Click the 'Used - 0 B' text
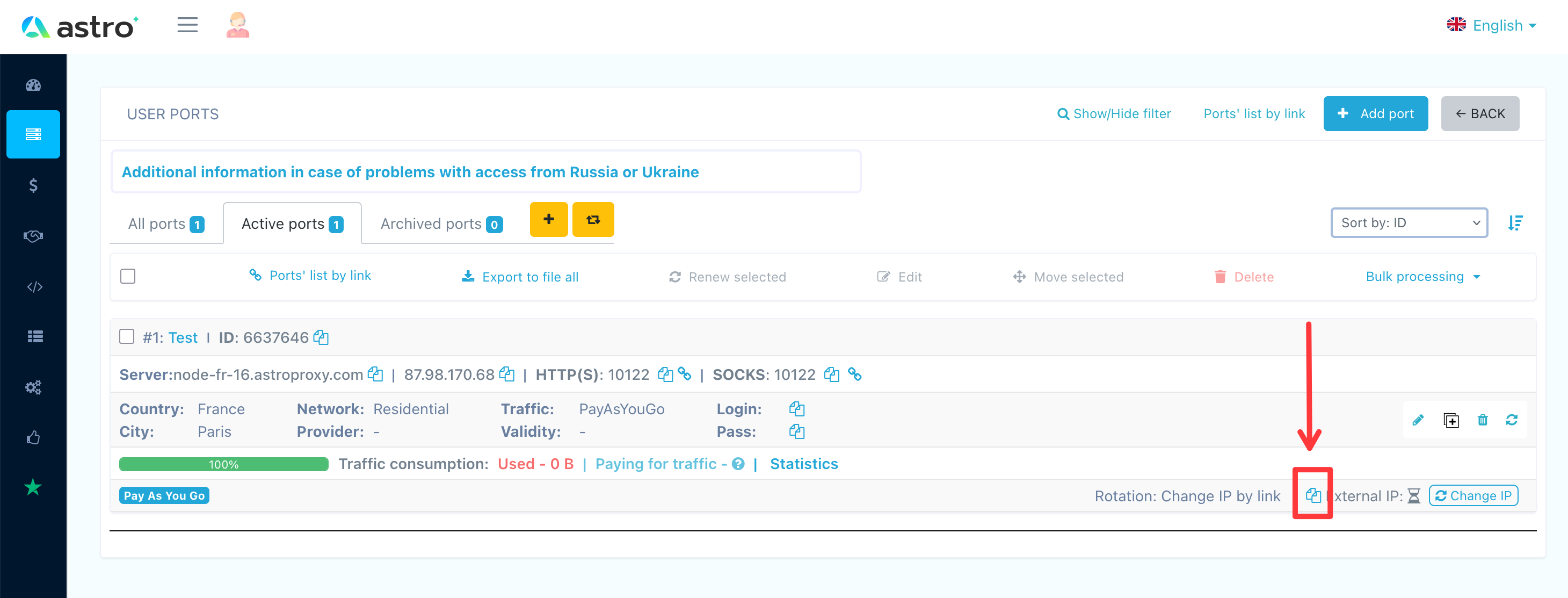The image size is (1568, 598). [x=535, y=464]
